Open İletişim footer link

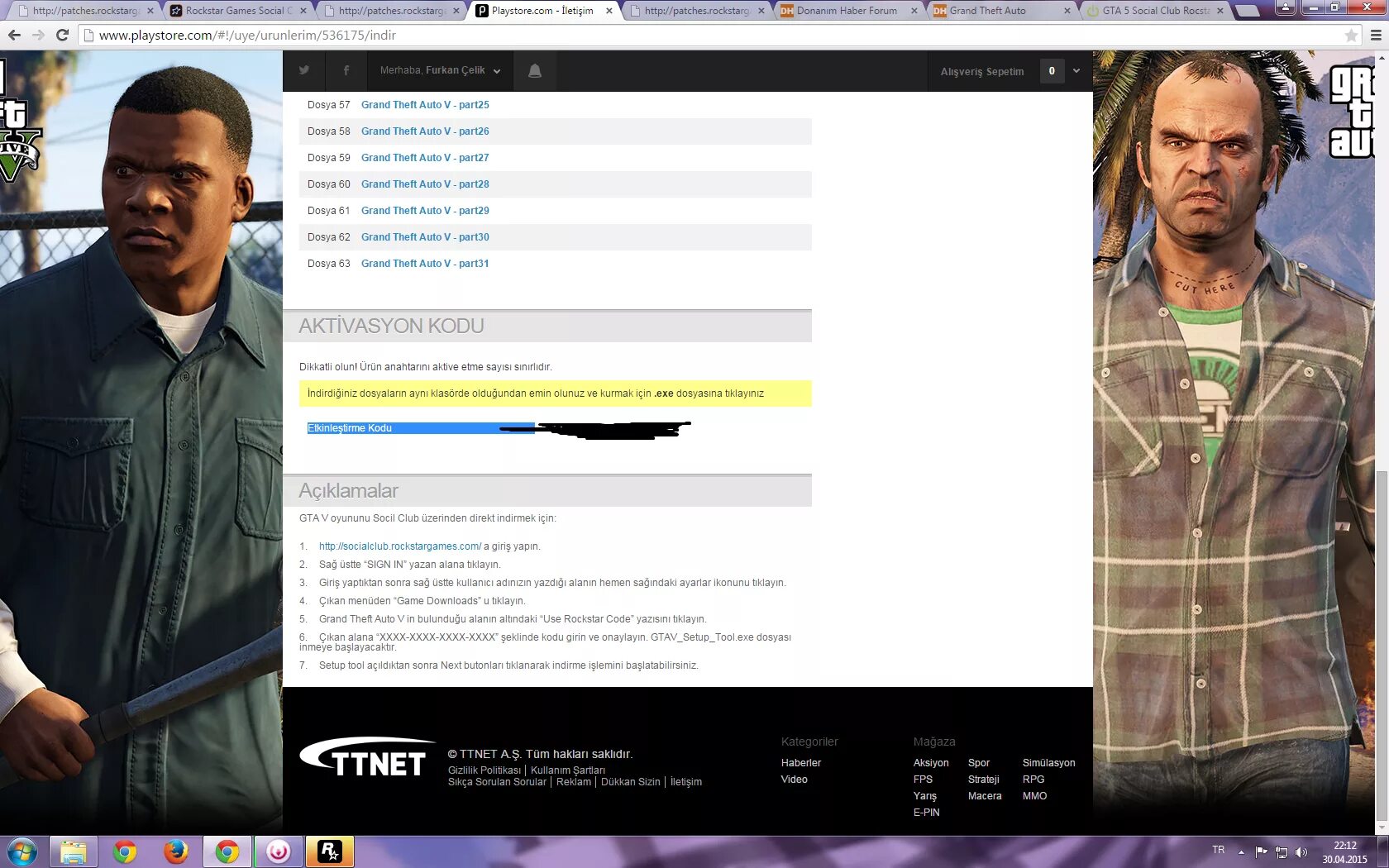(686, 782)
